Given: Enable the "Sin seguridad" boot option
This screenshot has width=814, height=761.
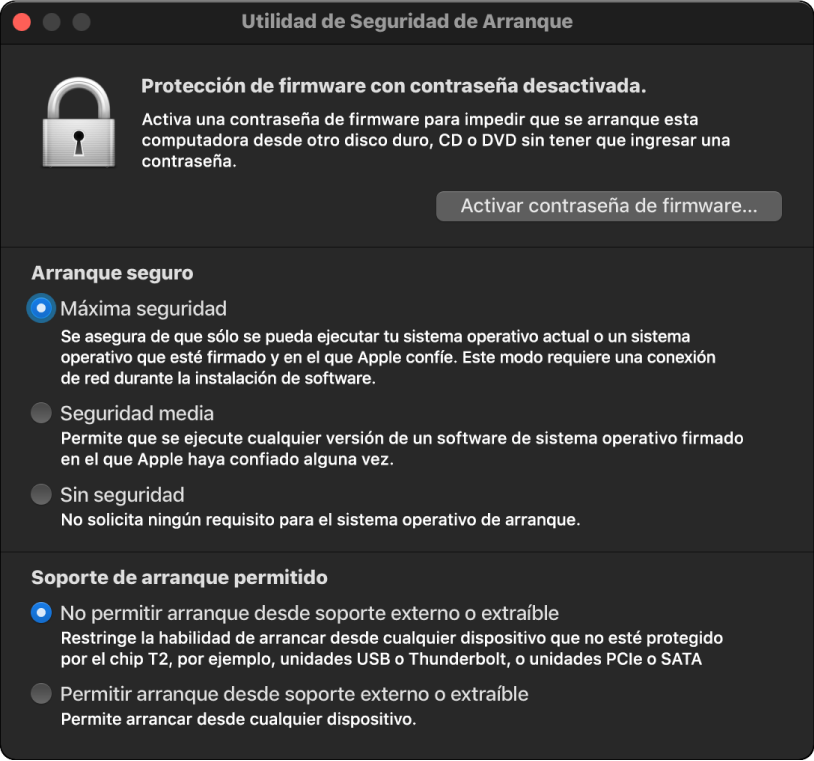Looking at the screenshot, I should 40,494.
